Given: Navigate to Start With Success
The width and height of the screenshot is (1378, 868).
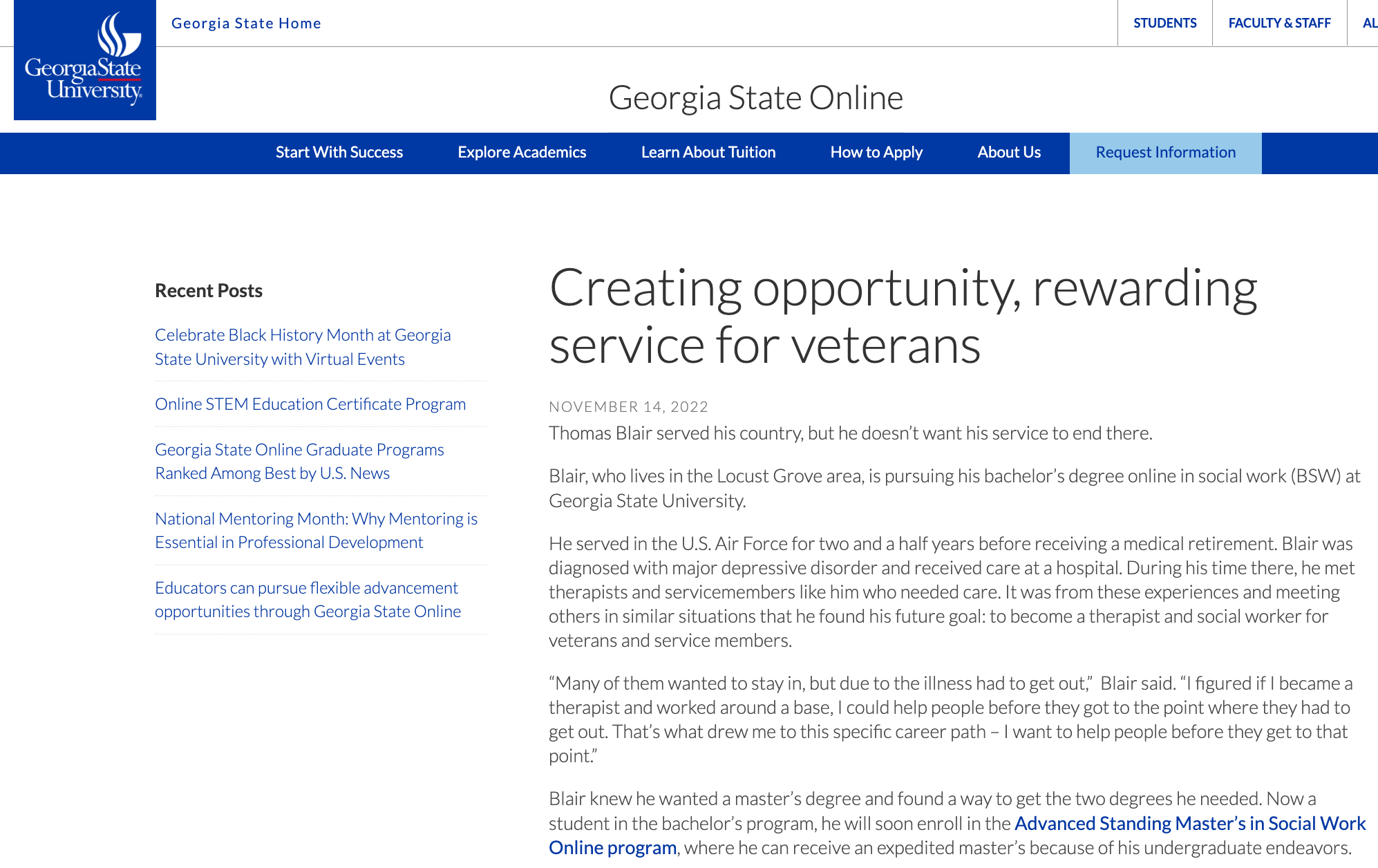Looking at the screenshot, I should coord(339,152).
